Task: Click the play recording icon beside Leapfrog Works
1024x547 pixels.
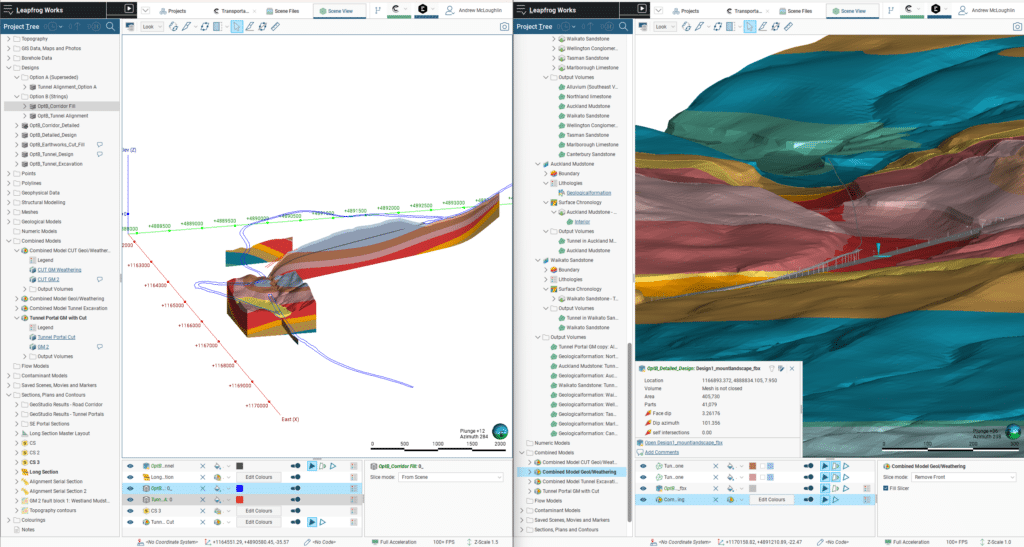Action: (x=129, y=9)
